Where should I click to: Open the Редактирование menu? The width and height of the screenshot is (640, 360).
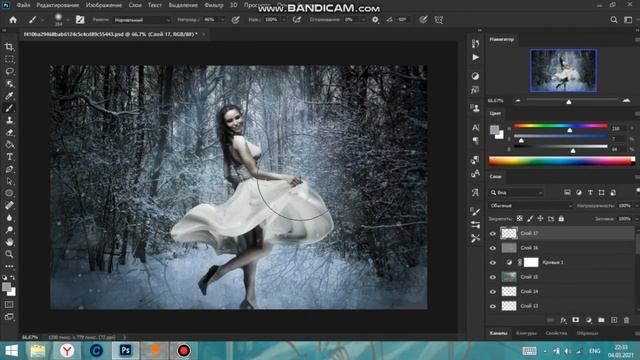tap(58, 5)
